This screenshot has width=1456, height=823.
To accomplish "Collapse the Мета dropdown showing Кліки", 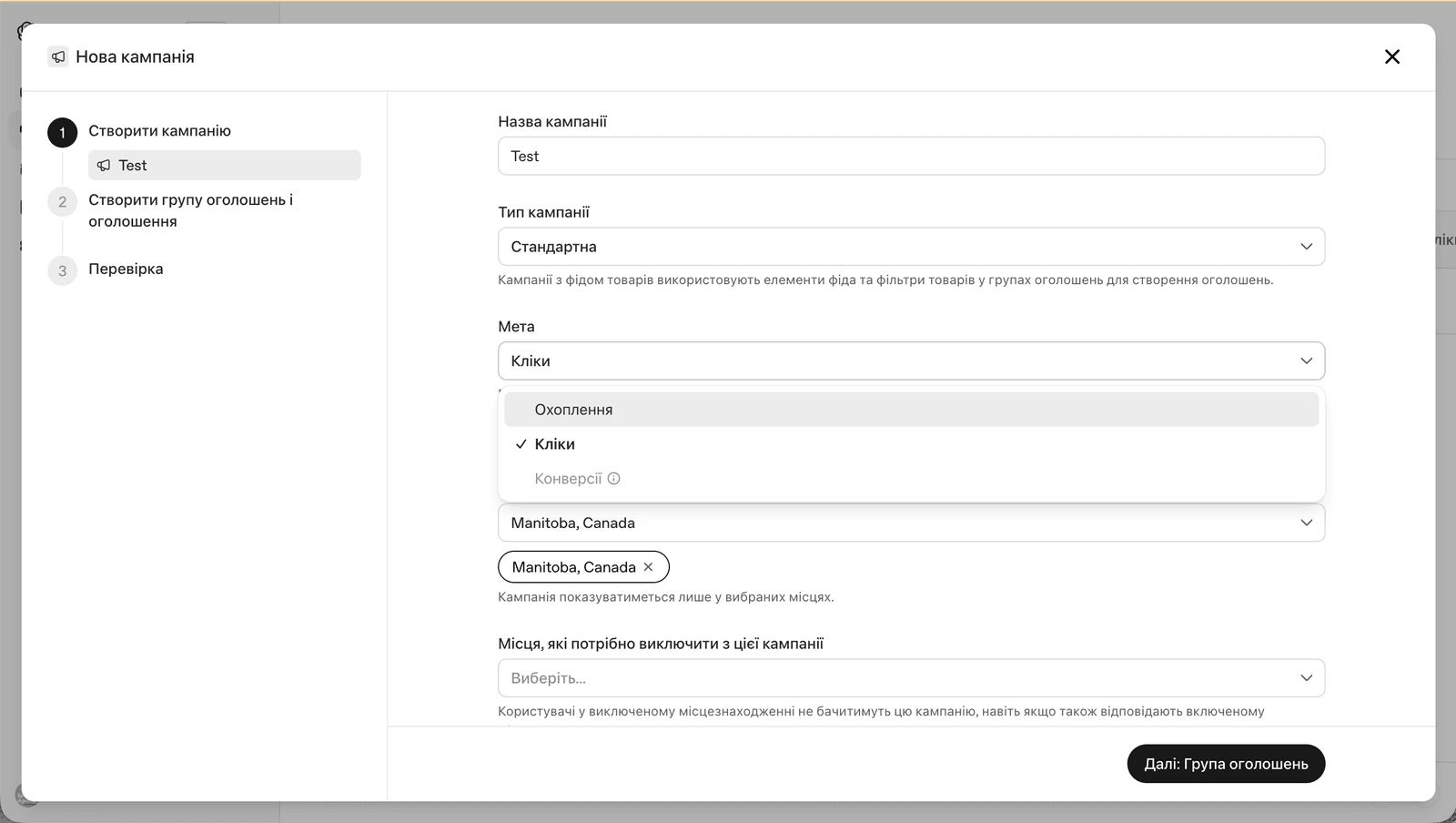I will (x=911, y=361).
